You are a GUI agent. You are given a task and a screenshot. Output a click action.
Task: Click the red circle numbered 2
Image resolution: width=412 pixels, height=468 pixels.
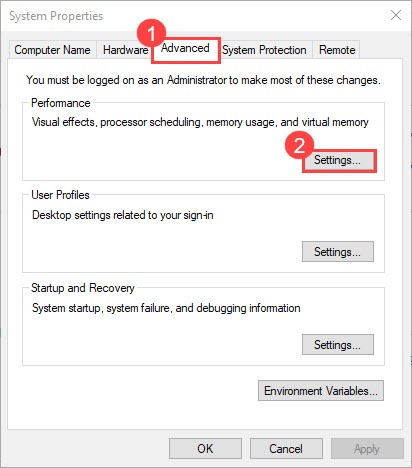tap(299, 145)
